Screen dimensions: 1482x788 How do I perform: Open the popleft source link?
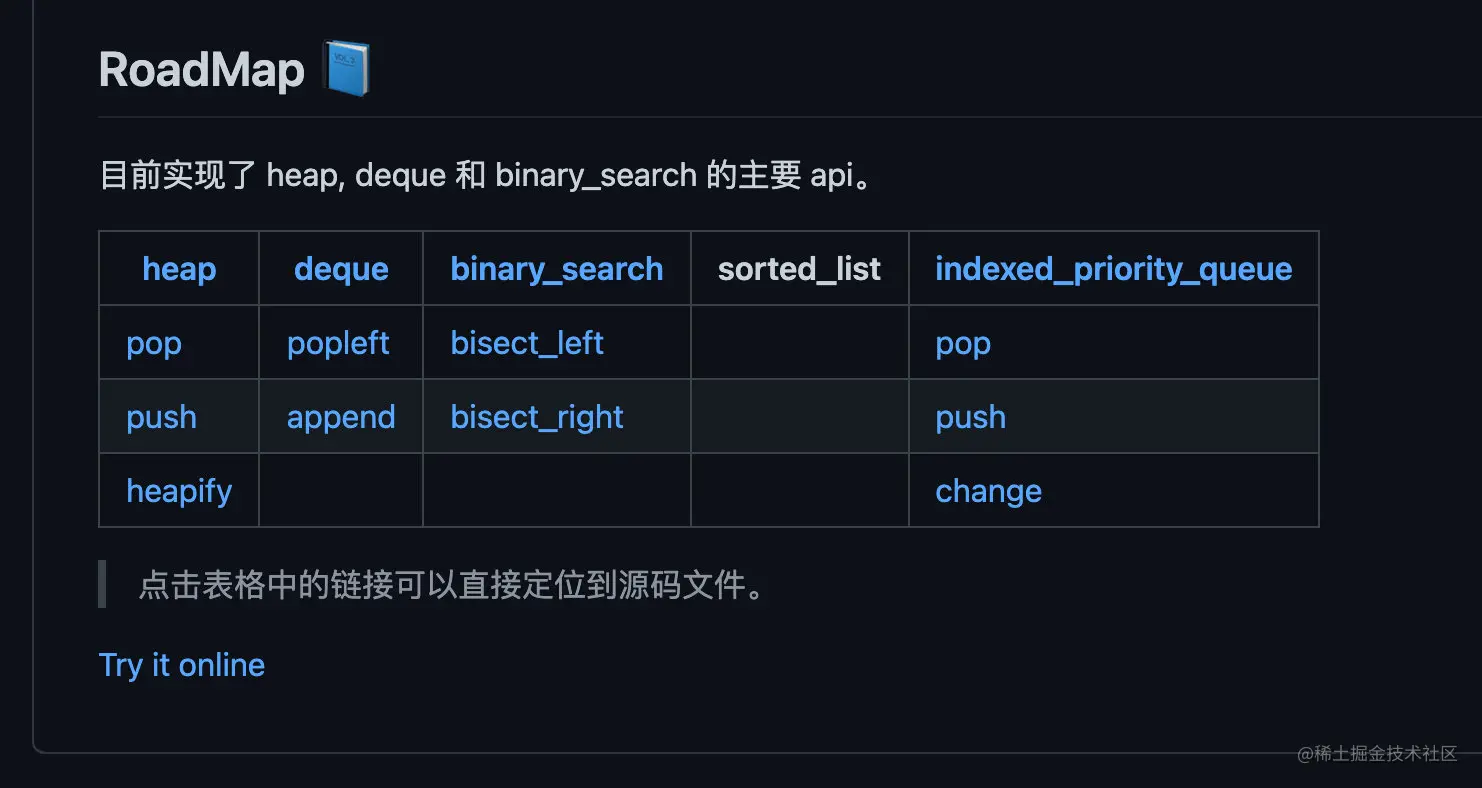coord(338,343)
